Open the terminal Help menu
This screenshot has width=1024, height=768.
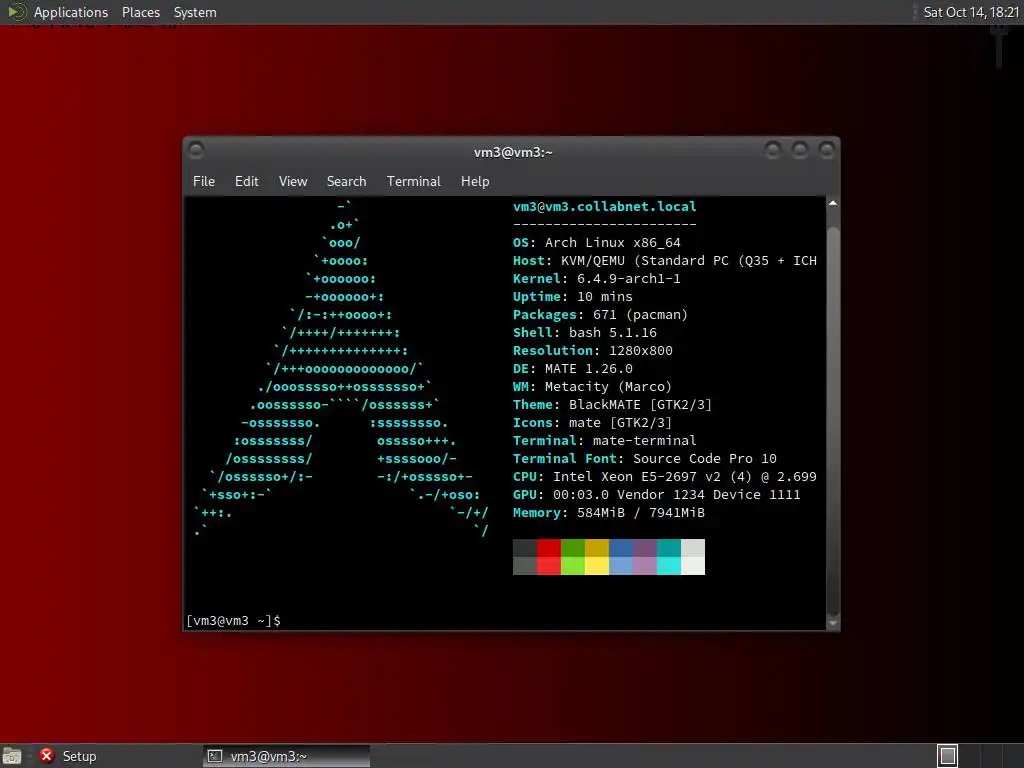click(475, 182)
